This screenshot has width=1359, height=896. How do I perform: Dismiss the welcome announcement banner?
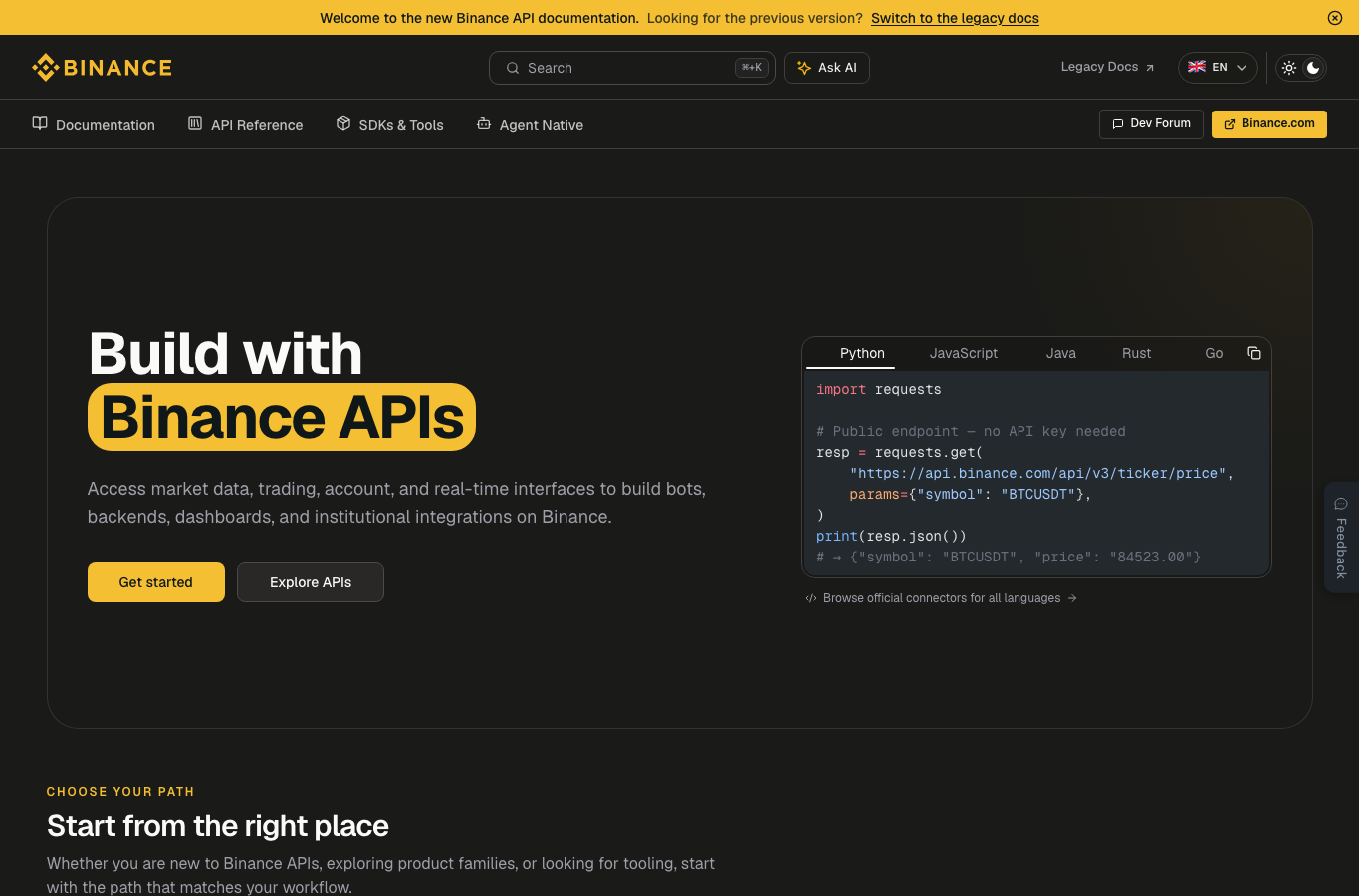pyautogui.click(x=1335, y=18)
